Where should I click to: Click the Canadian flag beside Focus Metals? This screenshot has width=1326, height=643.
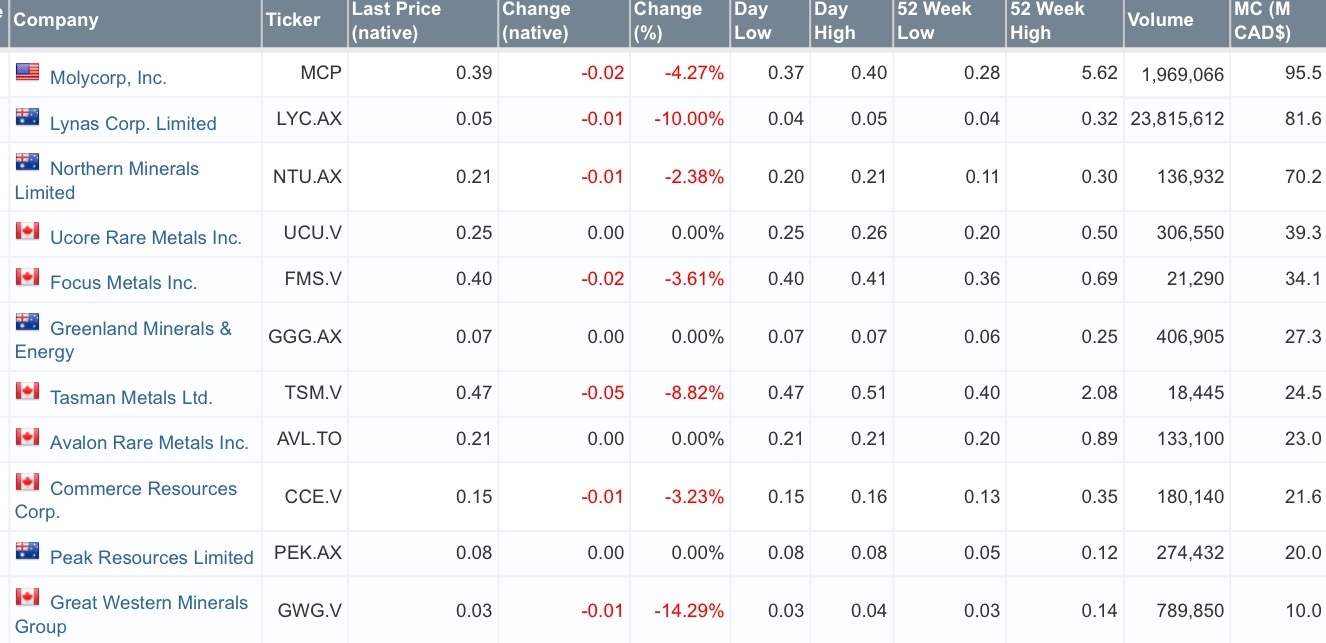coord(27,277)
